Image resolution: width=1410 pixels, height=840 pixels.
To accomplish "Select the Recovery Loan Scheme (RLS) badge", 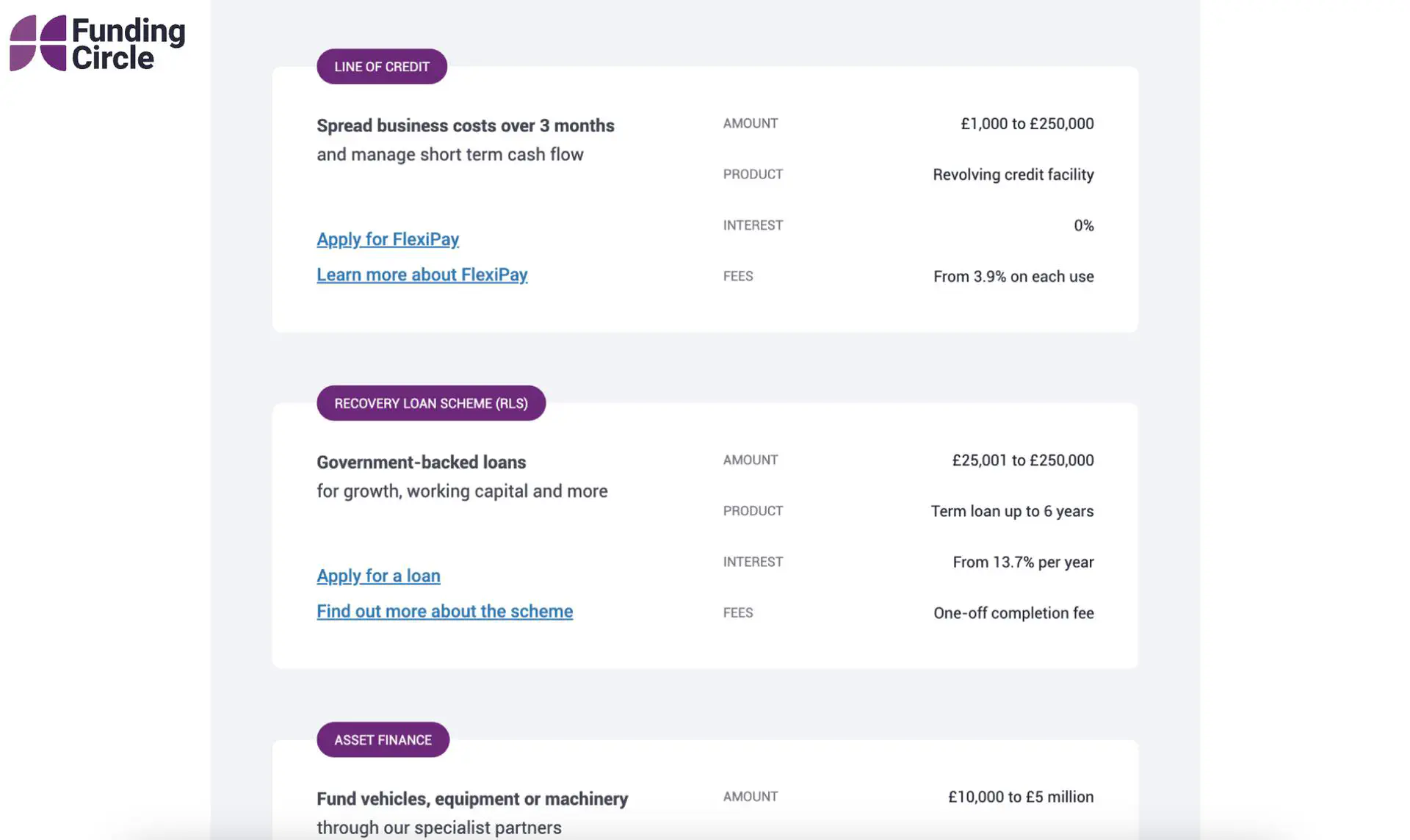I will coord(431,403).
